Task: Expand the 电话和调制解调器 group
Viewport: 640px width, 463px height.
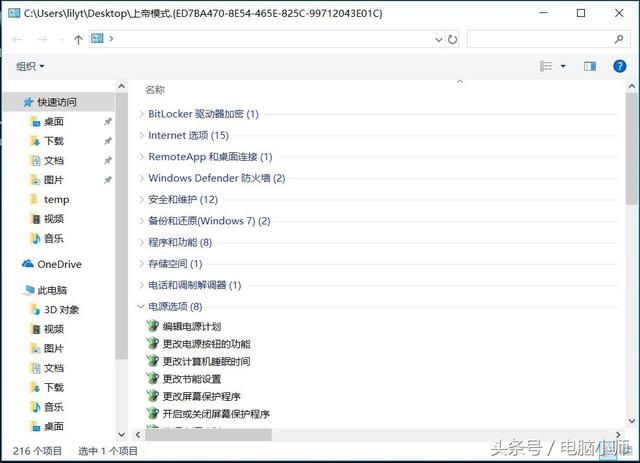Action: (141, 285)
